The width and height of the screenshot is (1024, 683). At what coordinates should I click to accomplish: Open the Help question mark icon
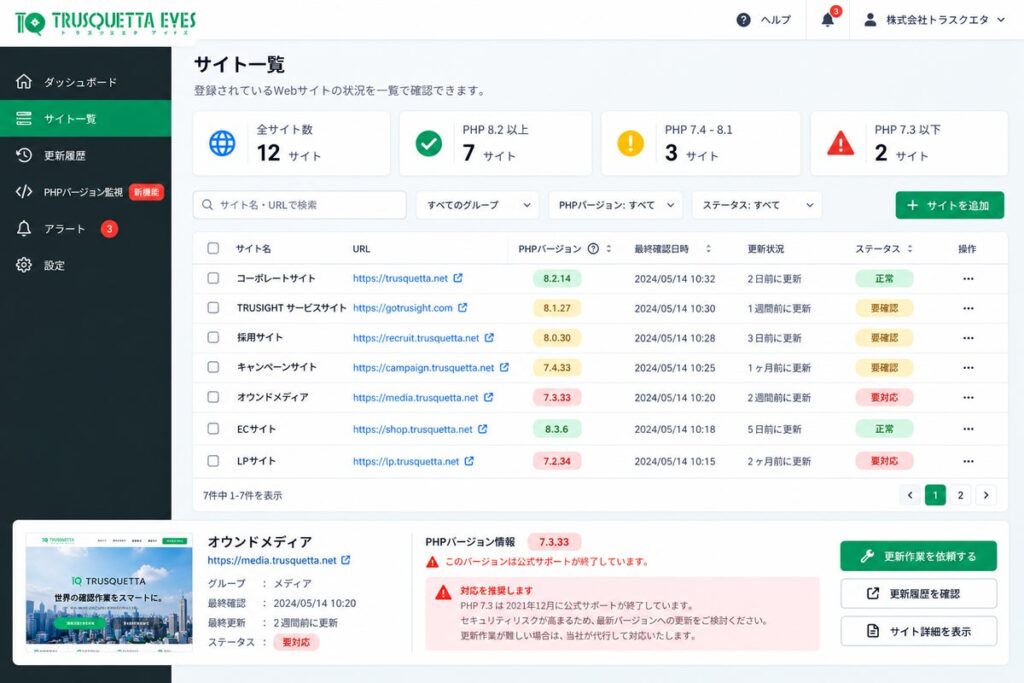(x=743, y=20)
